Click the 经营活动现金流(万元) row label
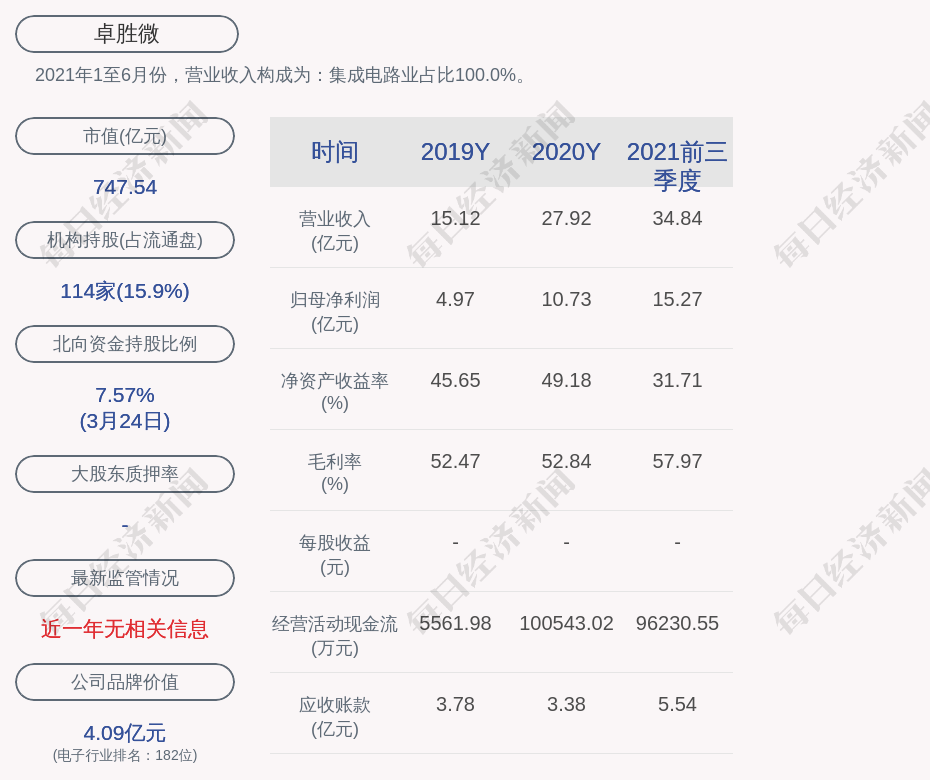This screenshot has height=780, width=930. tap(335, 636)
